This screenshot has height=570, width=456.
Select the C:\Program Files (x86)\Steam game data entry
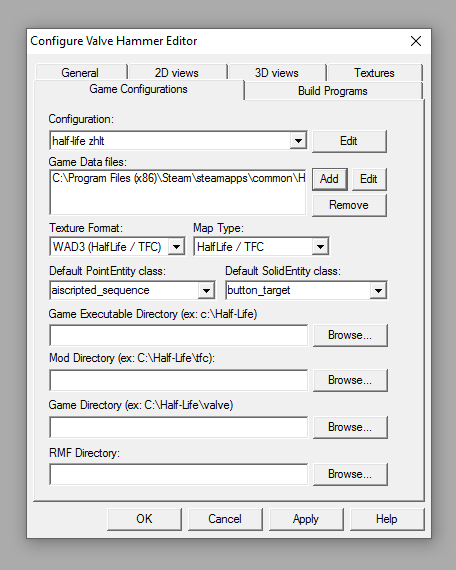[178, 178]
